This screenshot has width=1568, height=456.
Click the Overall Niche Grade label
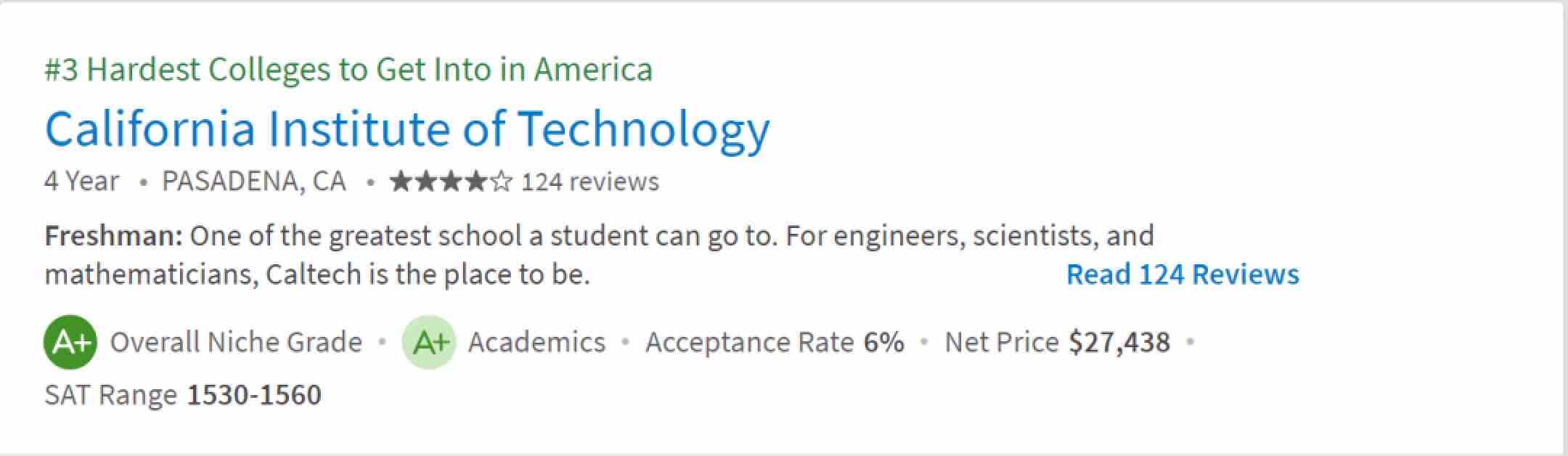click(236, 342)
